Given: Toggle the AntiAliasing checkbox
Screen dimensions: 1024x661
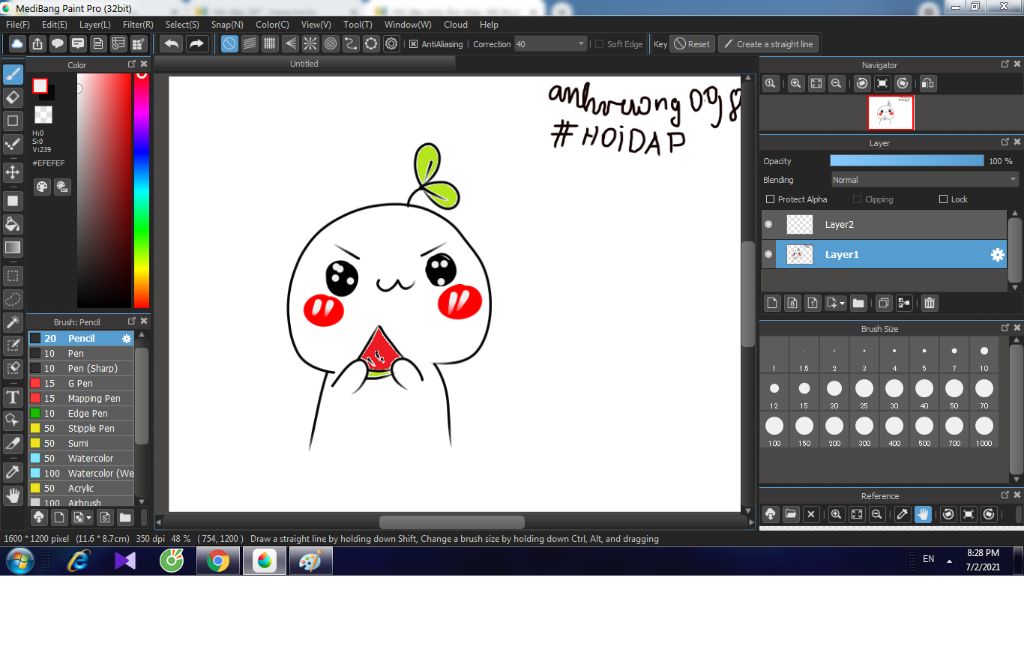Looking at the screenshot, I should click(413, 44).
